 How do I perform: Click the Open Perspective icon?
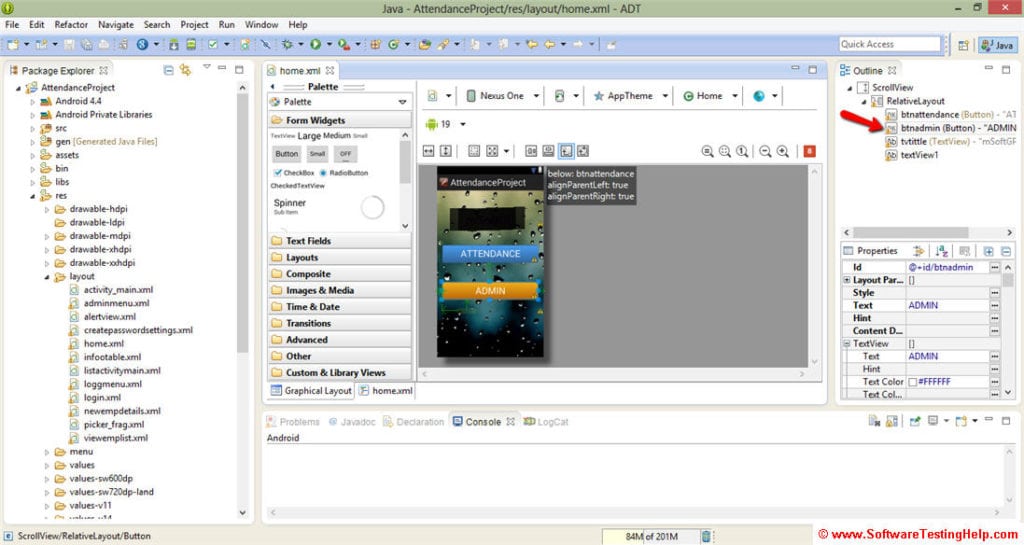pyautogui.click(x=963, y=45)
